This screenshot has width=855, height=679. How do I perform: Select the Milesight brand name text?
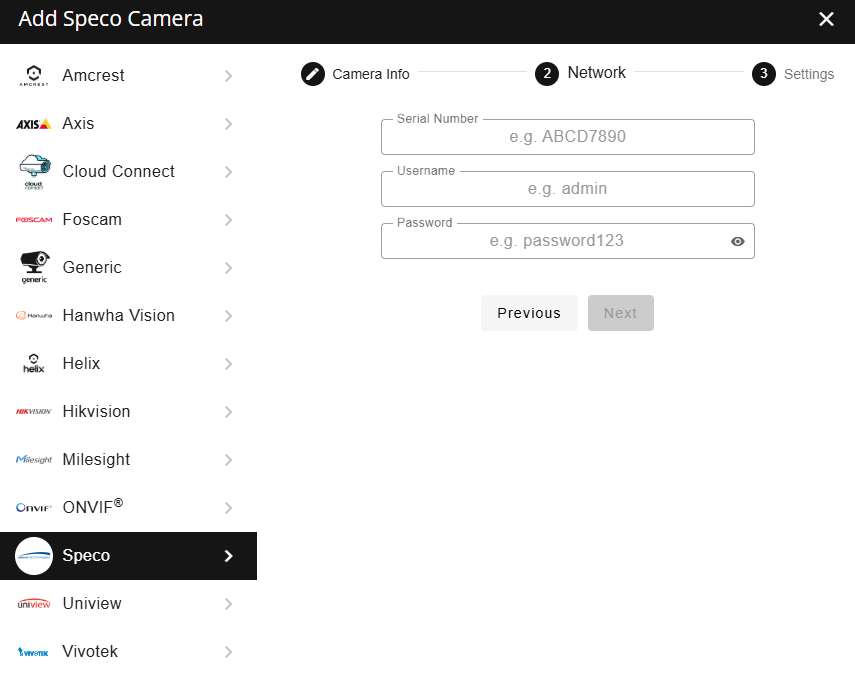tap(96, 460)
